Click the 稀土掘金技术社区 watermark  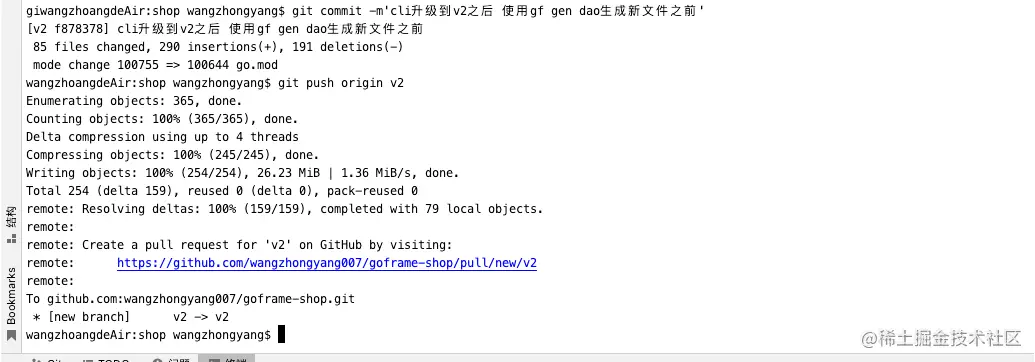click(x=942, y=338)
